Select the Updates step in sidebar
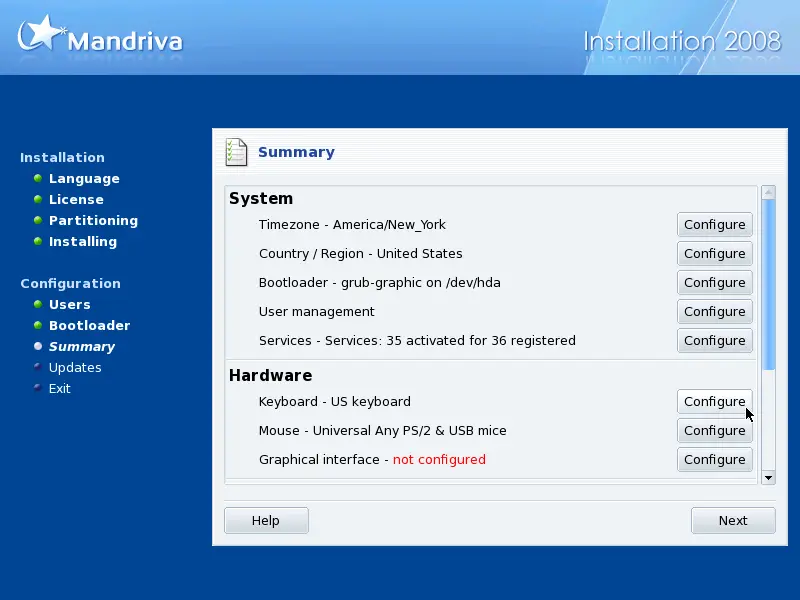This screenshot has width=800, height=600. point(75,367)
